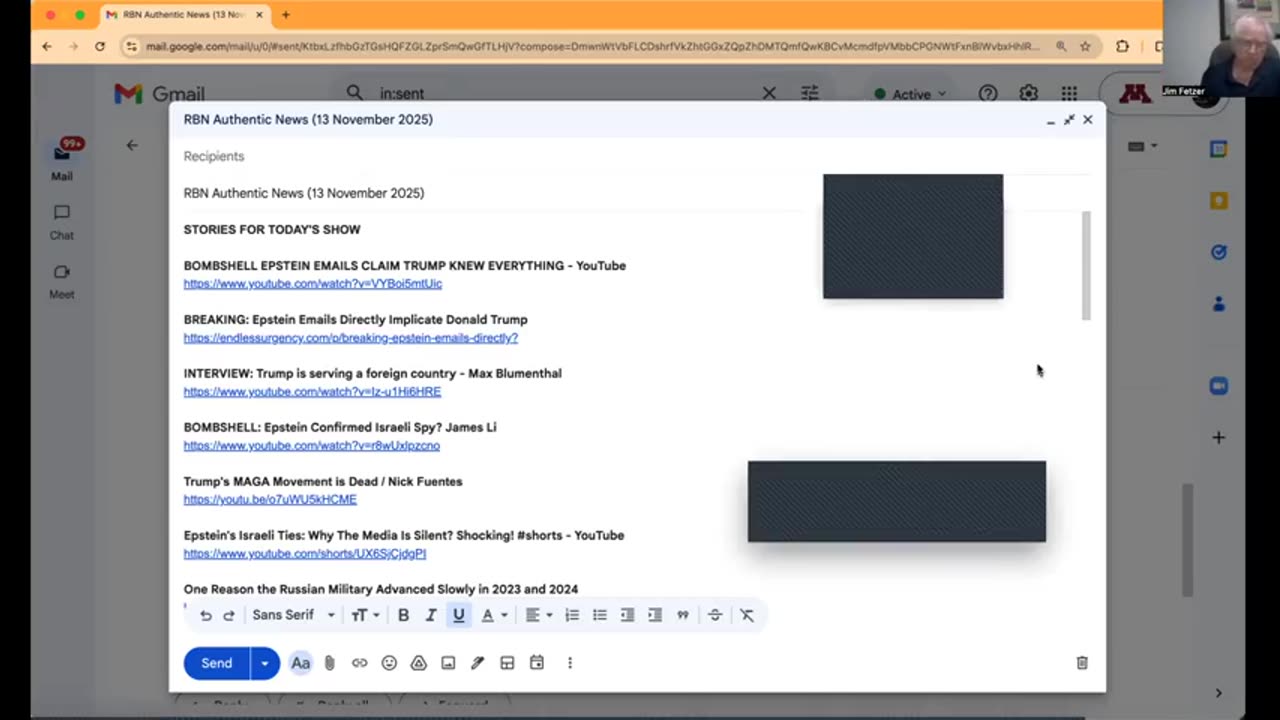Click the Recipients field
The height and width of the screenshot is (720, 1280).
click(x=635, y=156)
